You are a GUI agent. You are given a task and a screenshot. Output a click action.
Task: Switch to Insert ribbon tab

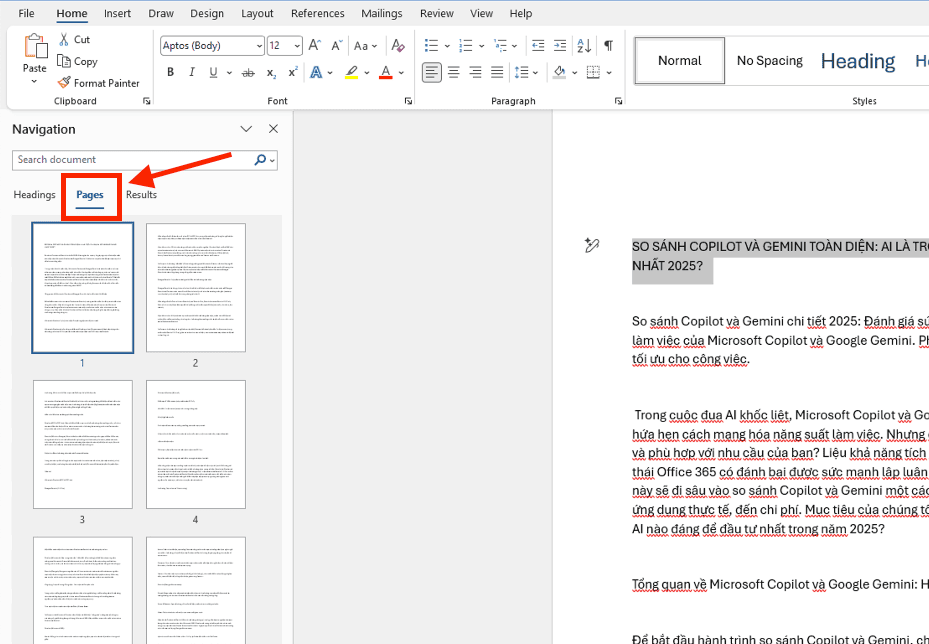[117, 14]
